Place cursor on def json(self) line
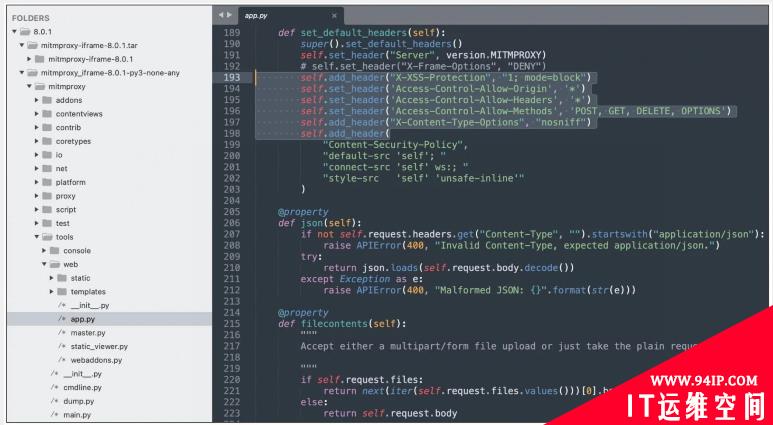This screenshot has width=773, height=425. (319, 223)
